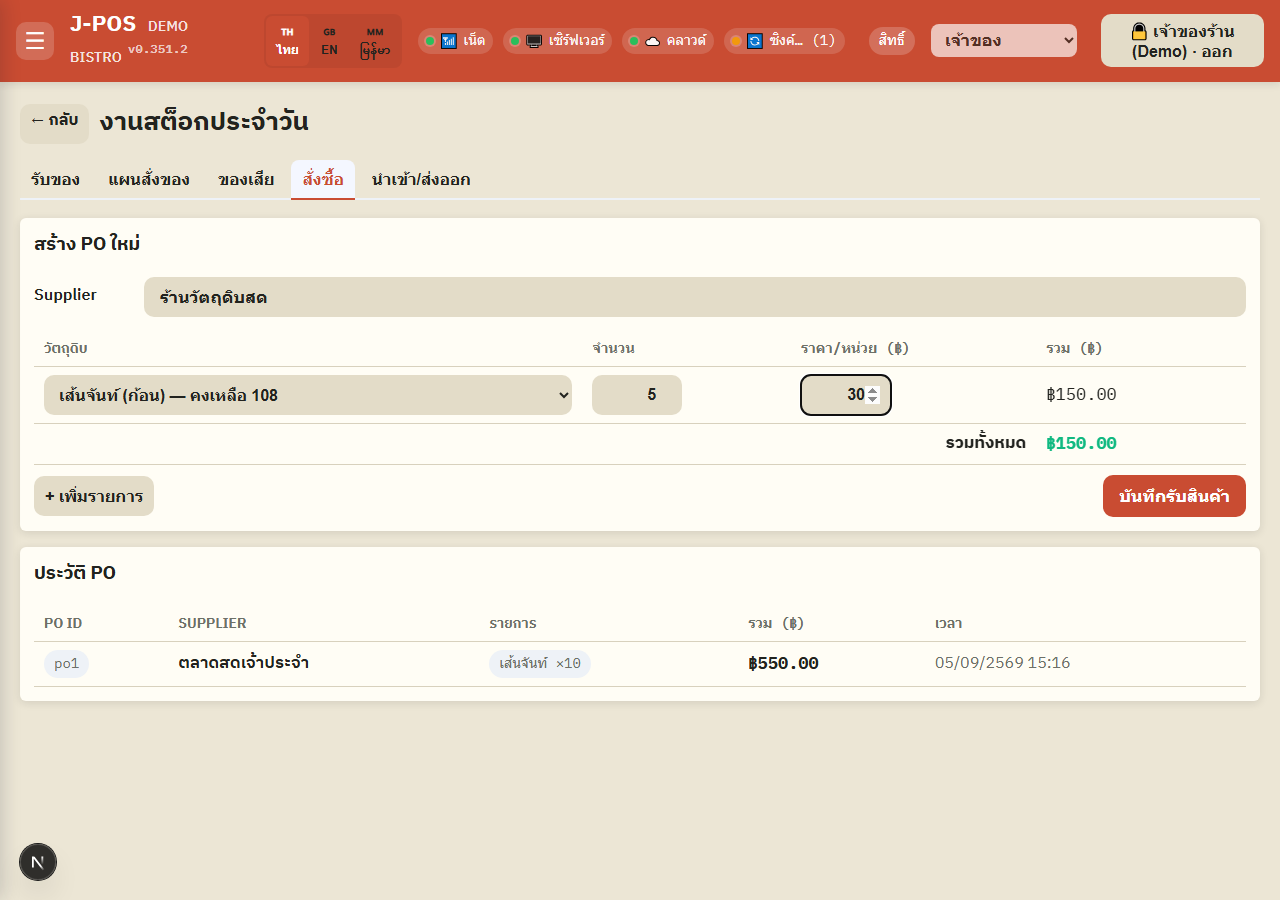Log out via the เจ้าของร้าน (Demo) button
1280x900 pixels.
pos(1182,41)
